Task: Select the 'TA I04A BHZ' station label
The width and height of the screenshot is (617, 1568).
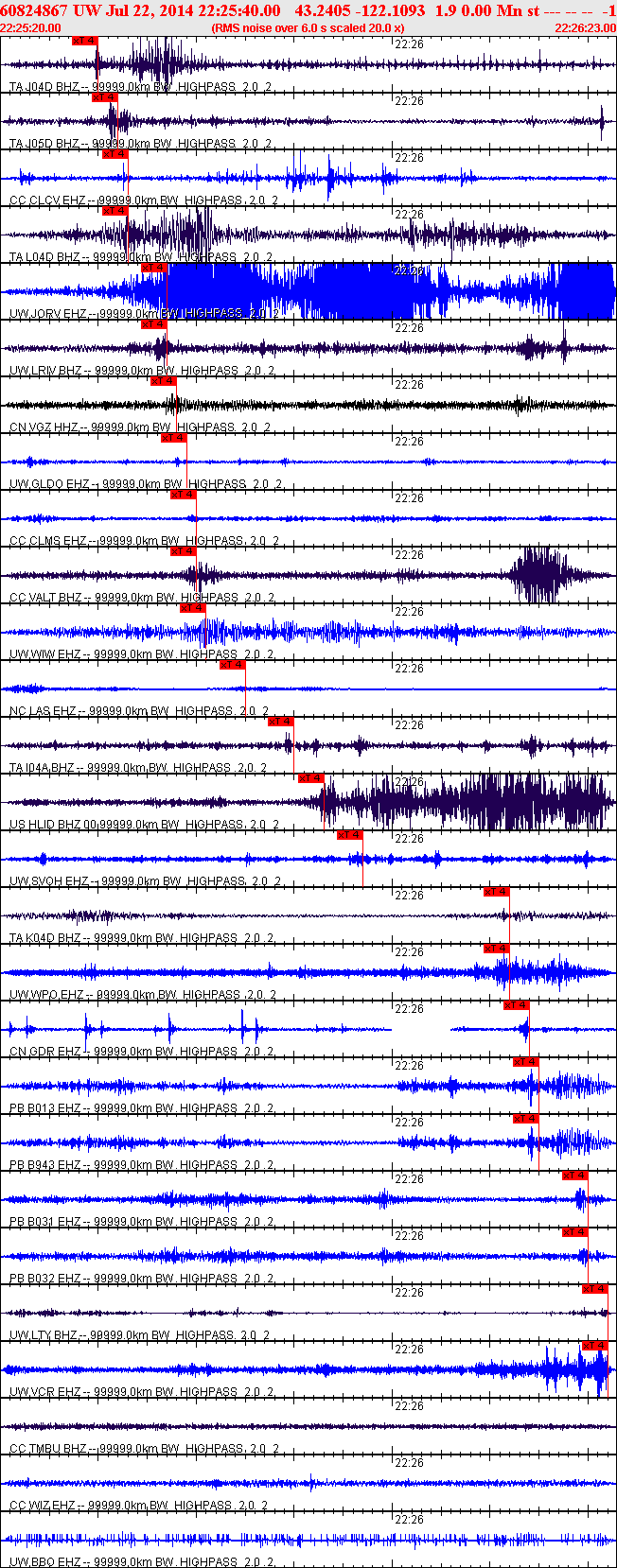Action: point(44,768)
